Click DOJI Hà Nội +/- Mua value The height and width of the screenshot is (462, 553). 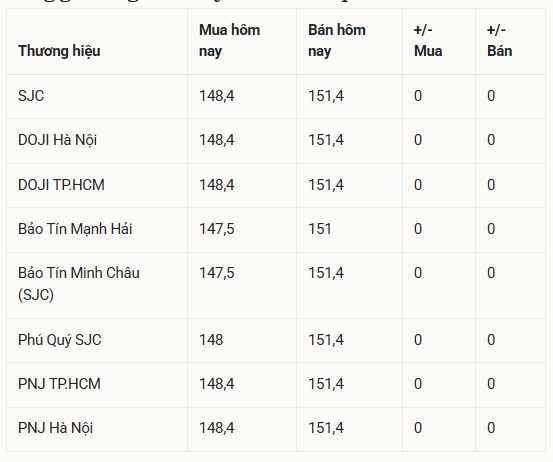pos(418,140)
